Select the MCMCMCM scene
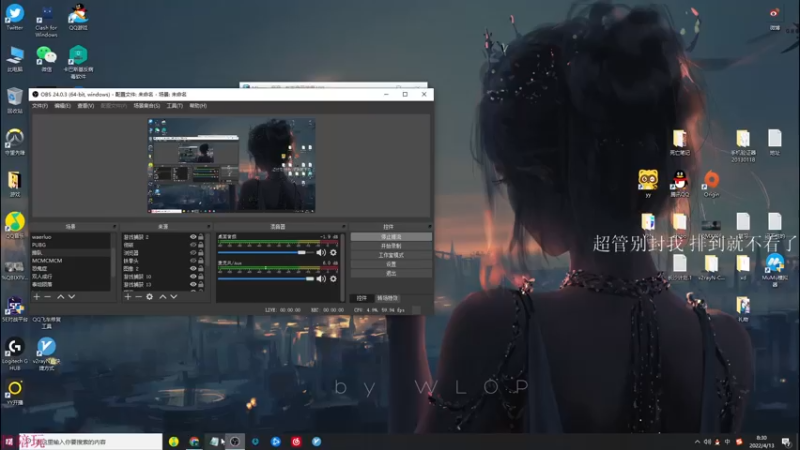 click(70, 261)
